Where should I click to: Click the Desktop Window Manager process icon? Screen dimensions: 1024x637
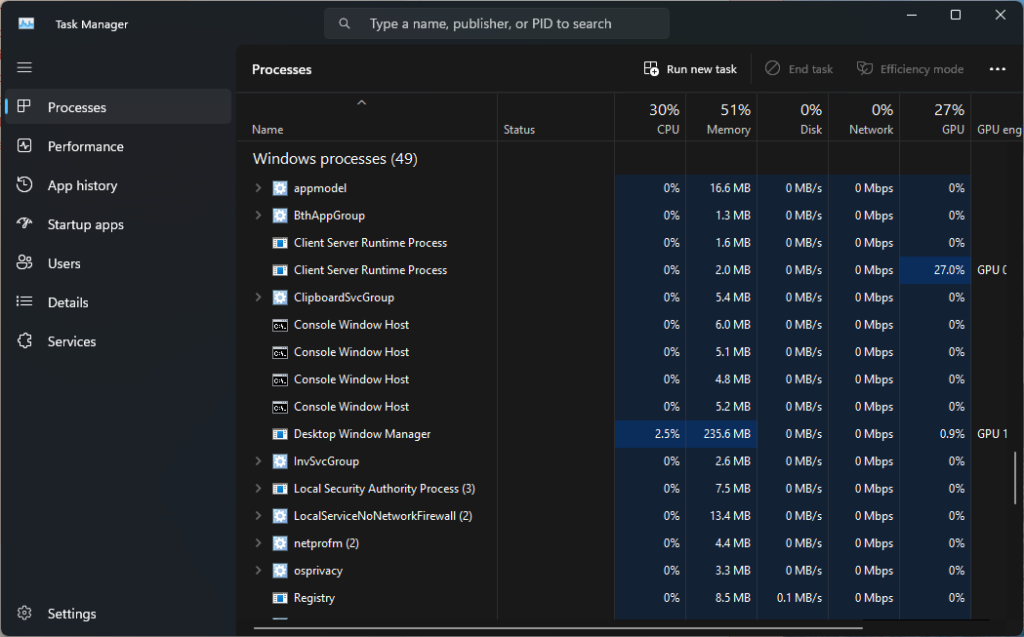coord(280,434)
